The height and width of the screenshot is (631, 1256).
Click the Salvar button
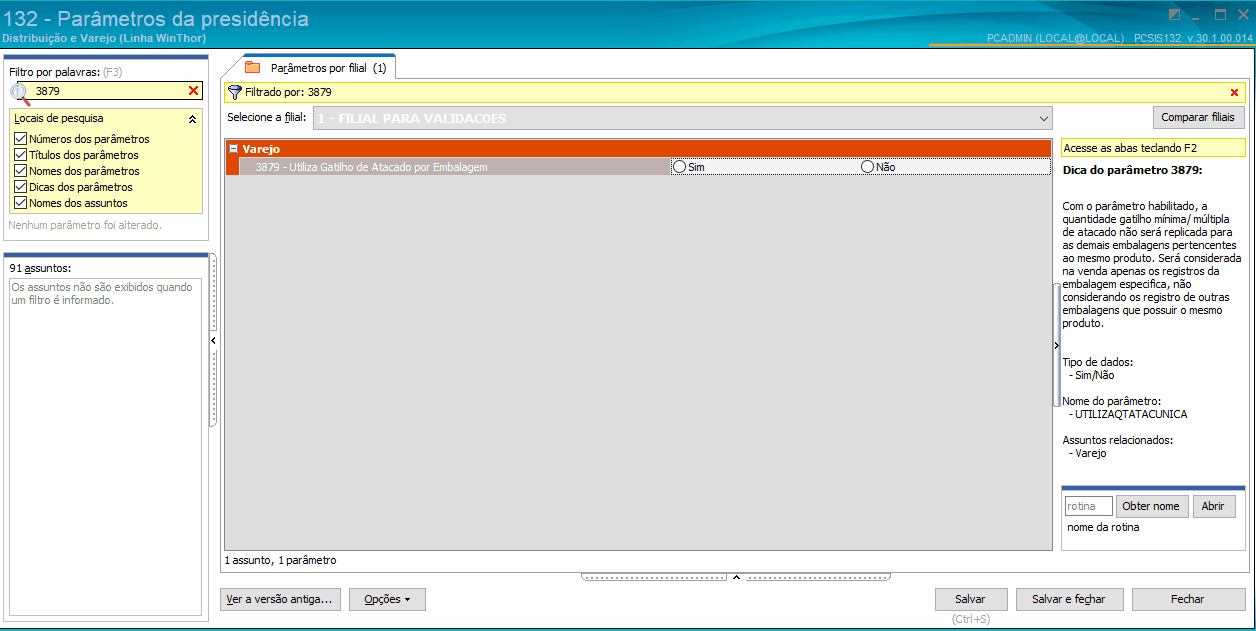click(970, 599)
